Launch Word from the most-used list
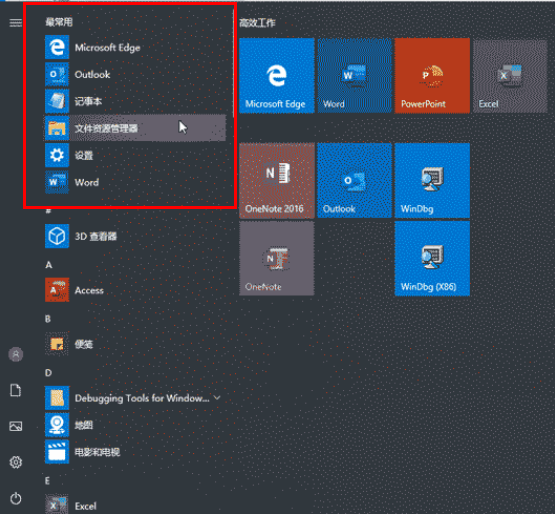The height and width of the screenshot is (514, 555). tap(135, 182)
